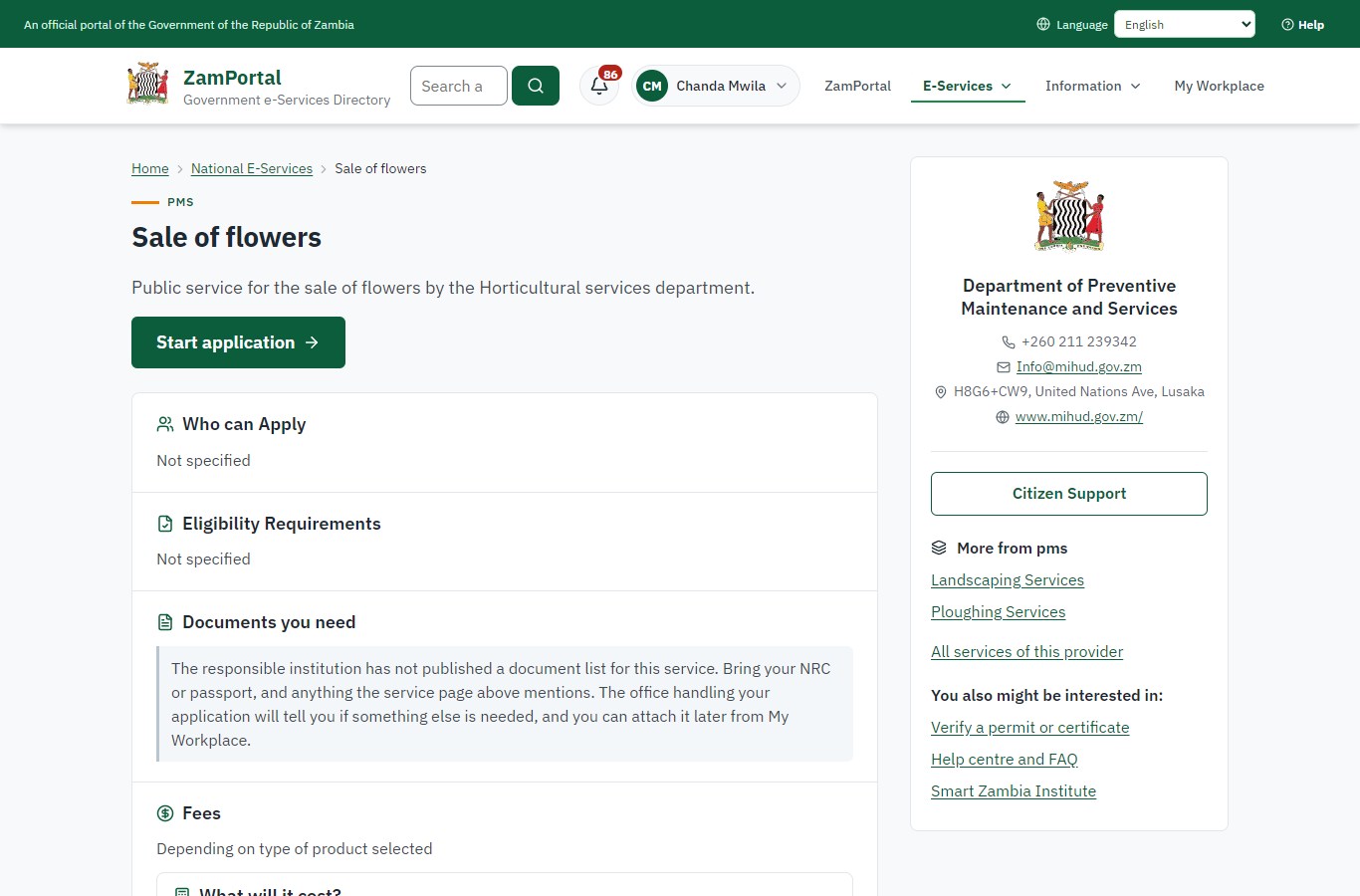Click the Home breadcrumb link

coord(150,168)
